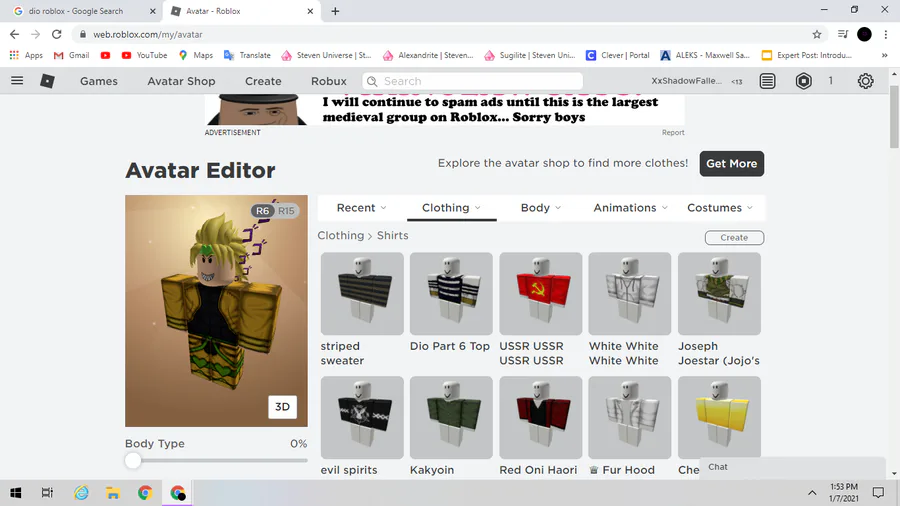Expand the Animations dropdown tab
This screenshot has height=506, width=900.
[x=630, y=208]
